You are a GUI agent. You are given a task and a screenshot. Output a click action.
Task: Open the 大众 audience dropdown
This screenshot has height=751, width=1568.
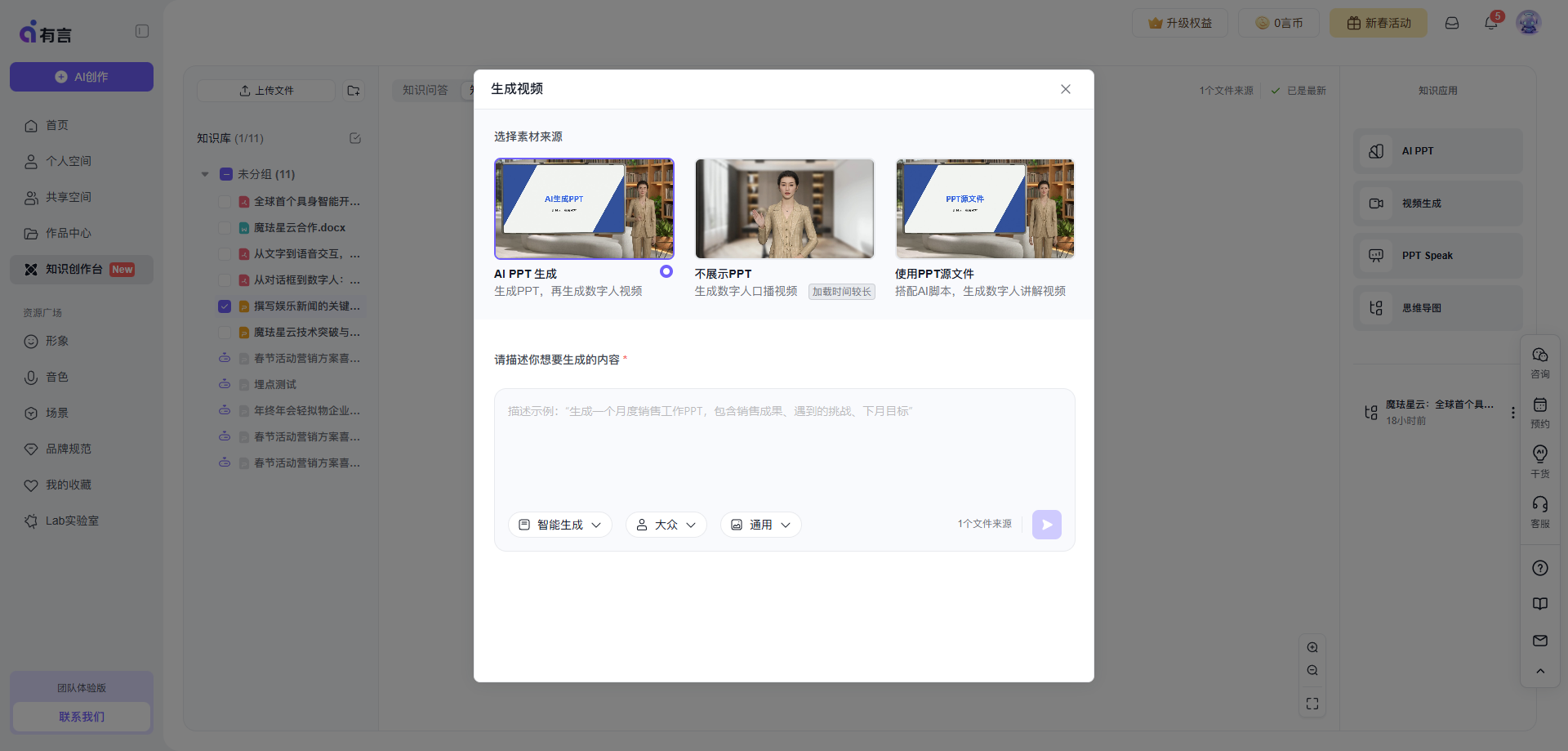[x=666, y=524]
